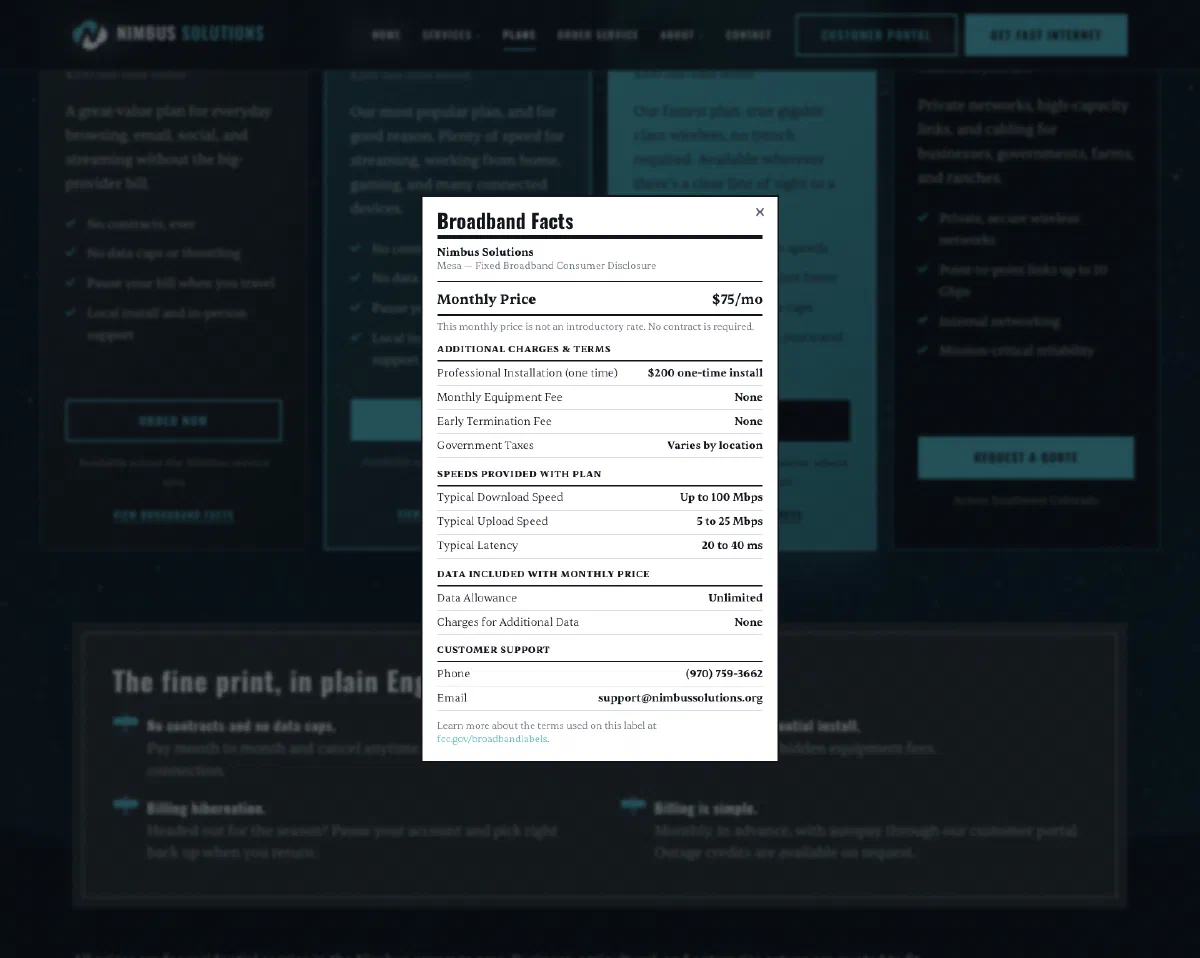
Task: Click the signpost icon beside Billing hibernation
Action: [125, 806]
